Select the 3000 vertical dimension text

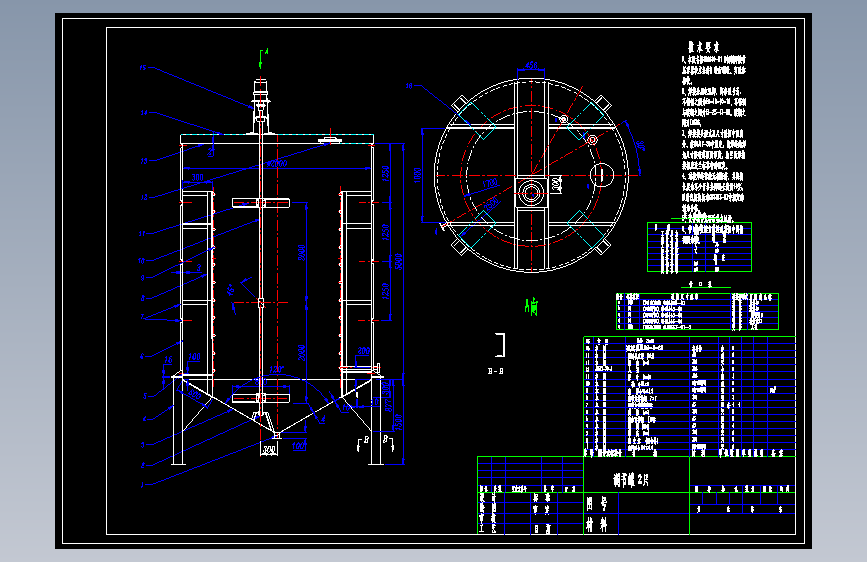coord(301,253)
